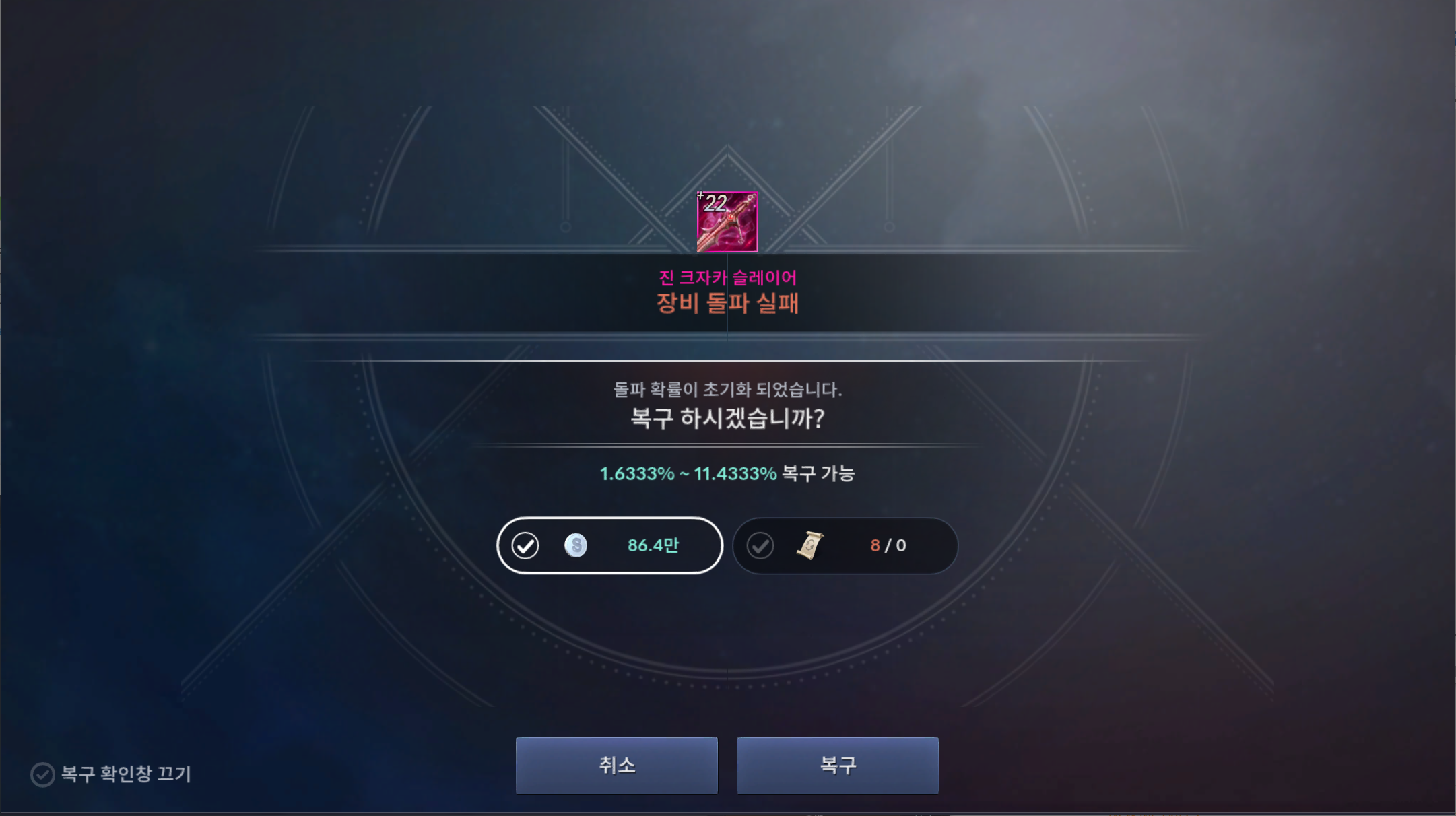Click the 돌파 확률이 초기화 되었습니다 message
The width and height of the screenshot is (1456, 816).
pyautogui.click(x=727, y=389)
